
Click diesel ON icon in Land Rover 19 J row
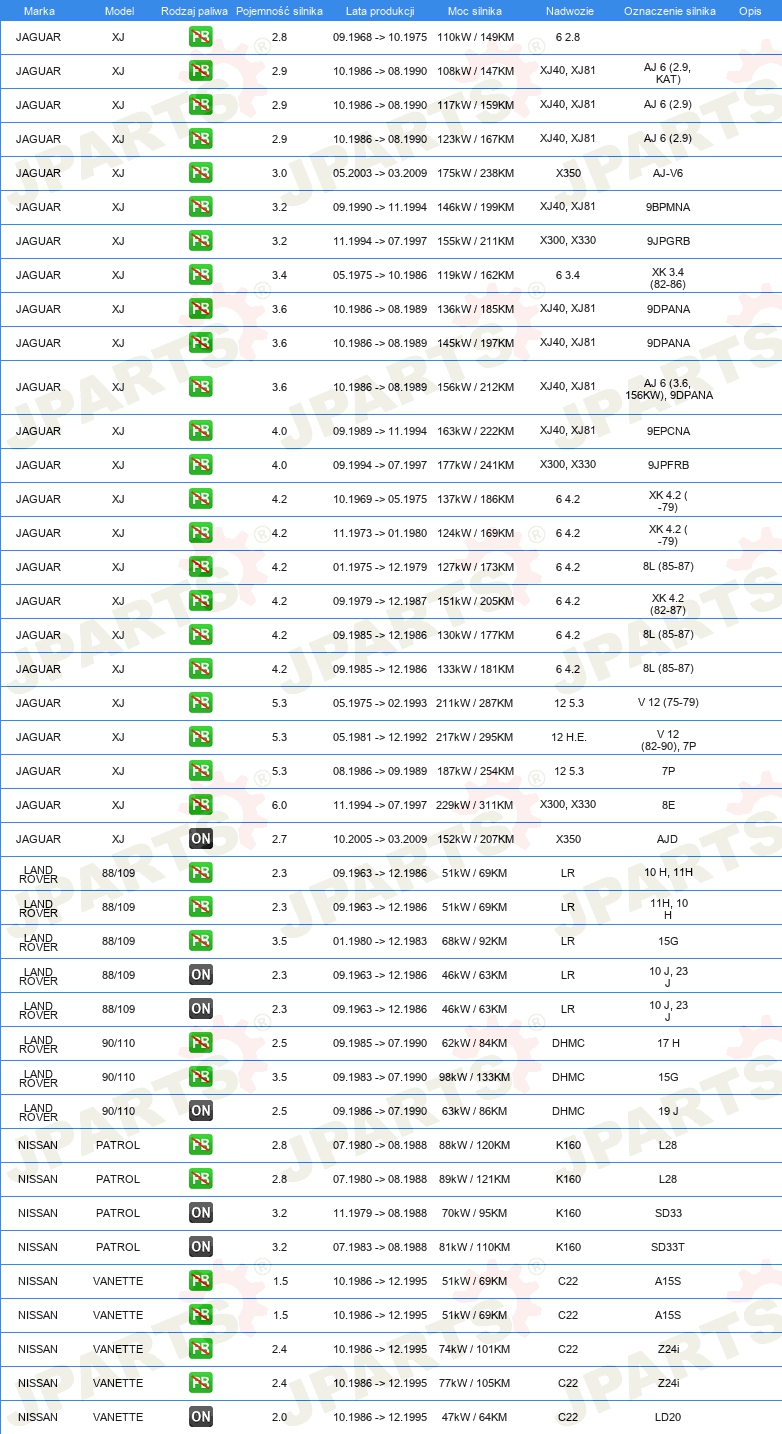tap(201, 1111)
